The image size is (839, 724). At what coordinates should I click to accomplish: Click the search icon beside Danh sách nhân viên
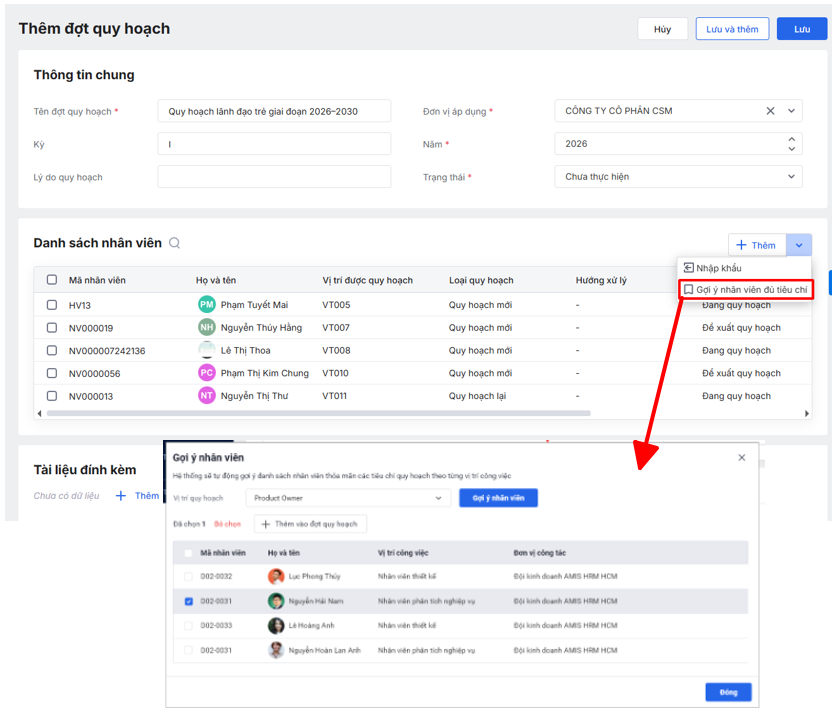(175, 243)
